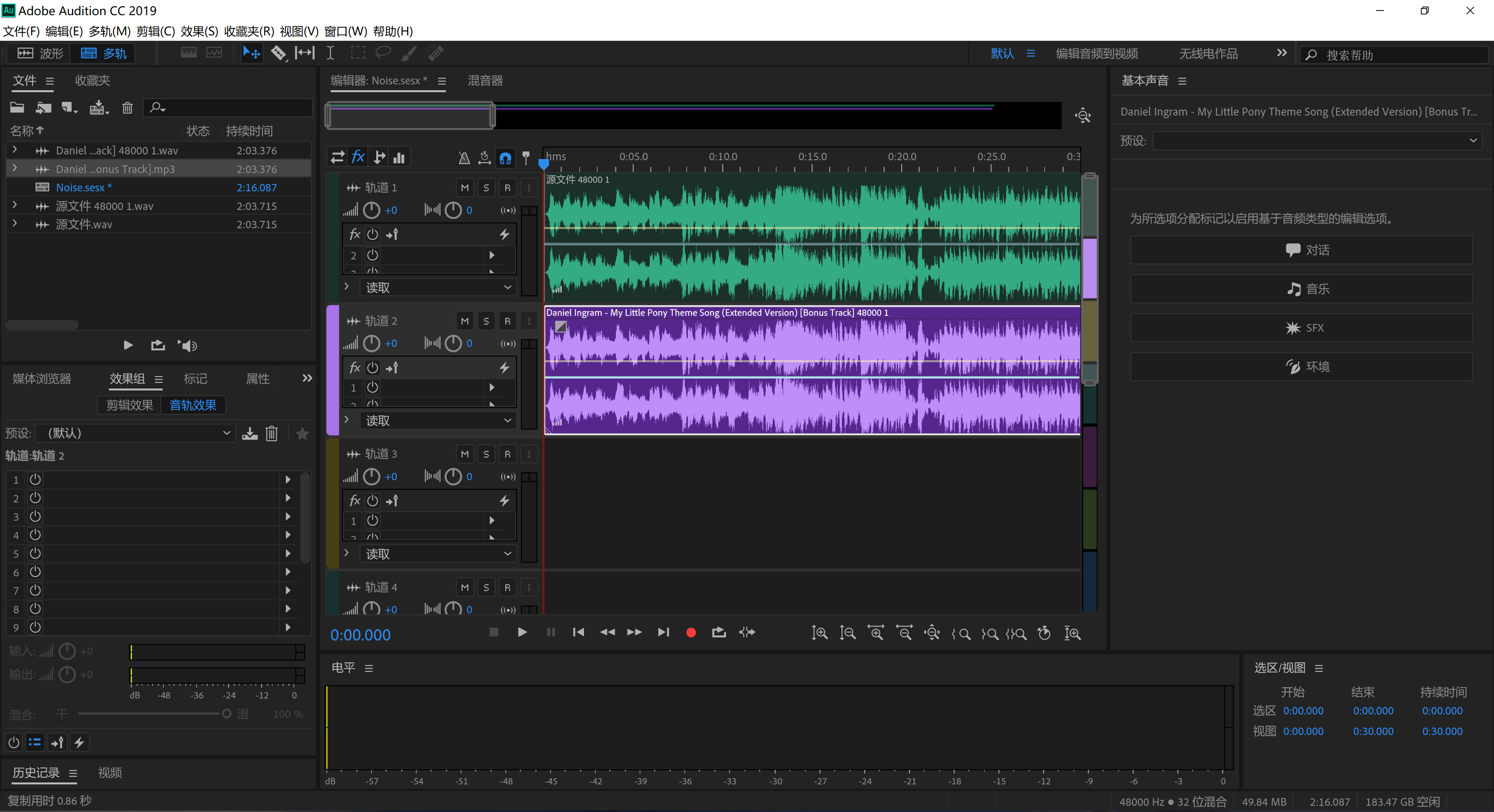Switch to the 混音器 tab

click(485, 80)
